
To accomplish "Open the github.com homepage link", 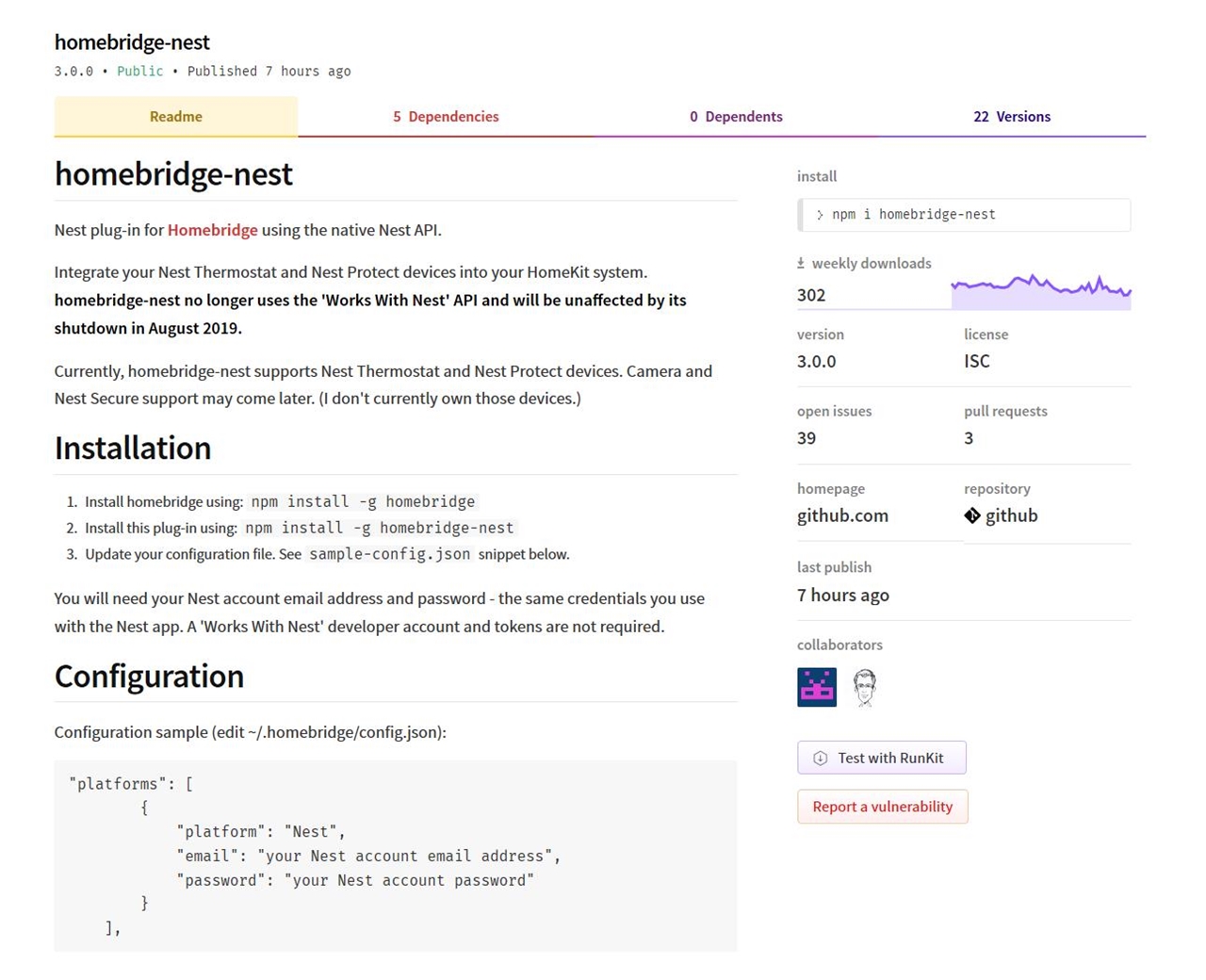I will [x=842, y=515].
